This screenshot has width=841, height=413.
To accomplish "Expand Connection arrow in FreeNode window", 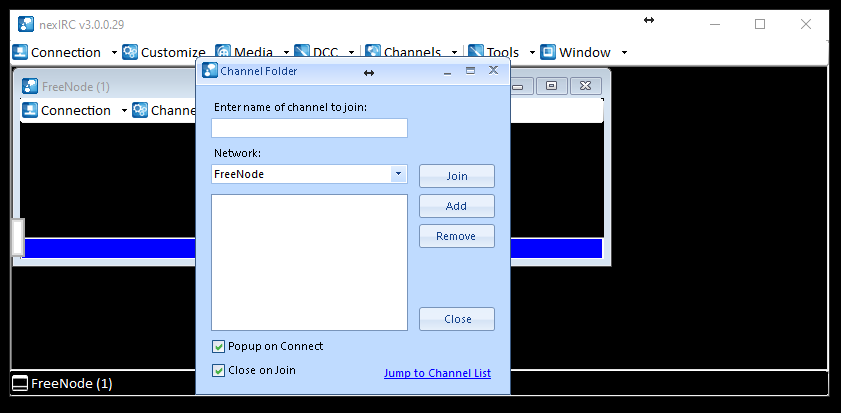I will pos(124,110).
